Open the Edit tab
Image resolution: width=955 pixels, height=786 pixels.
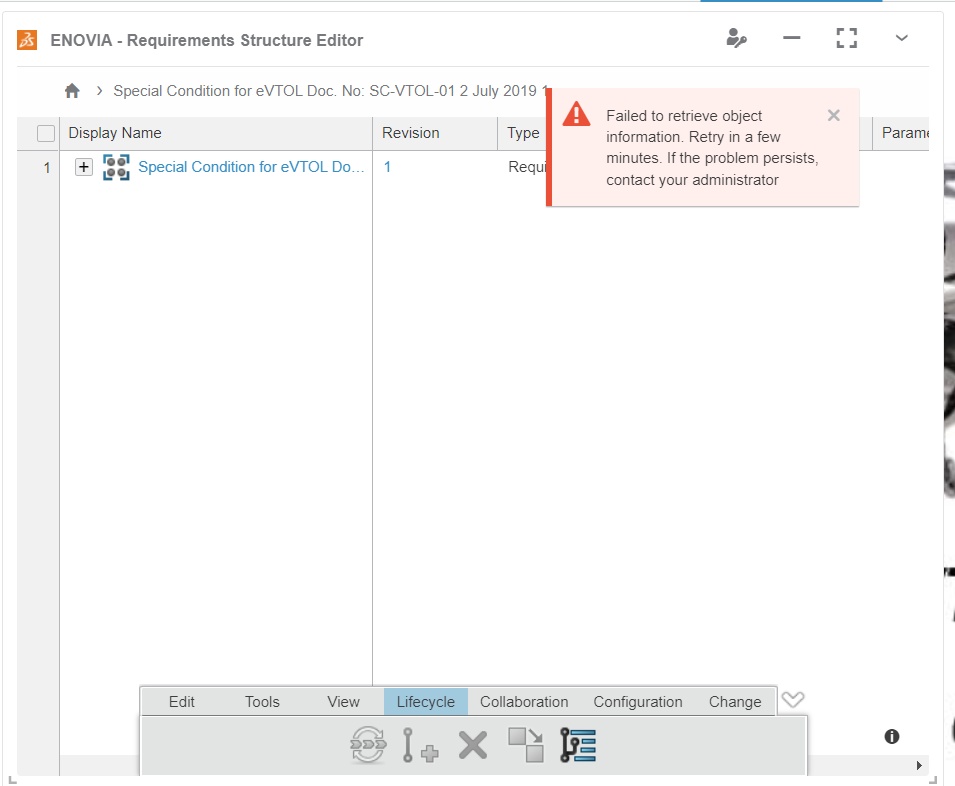point(181,701)
